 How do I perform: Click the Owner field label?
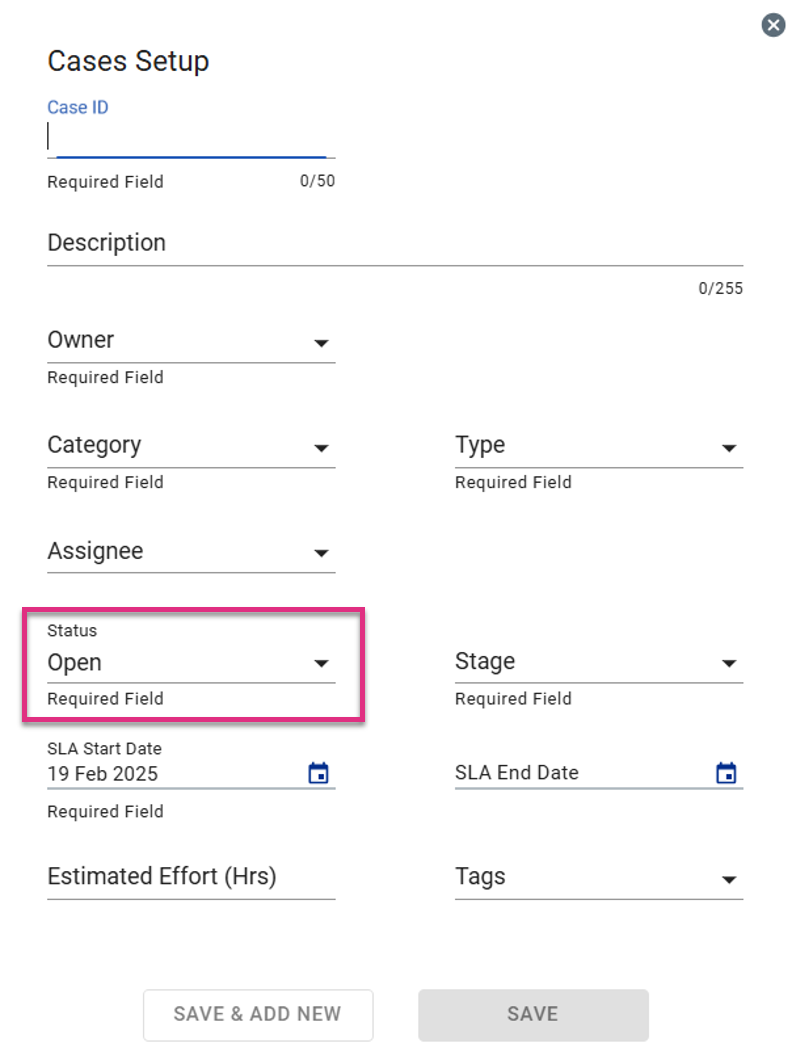click(x=81, y=340)
